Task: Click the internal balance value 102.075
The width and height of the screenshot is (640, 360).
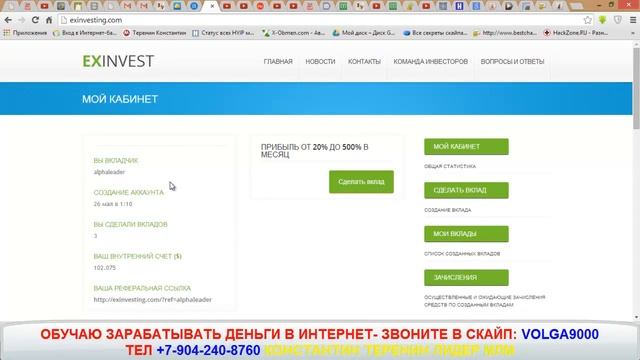Action: pos(104,268)
